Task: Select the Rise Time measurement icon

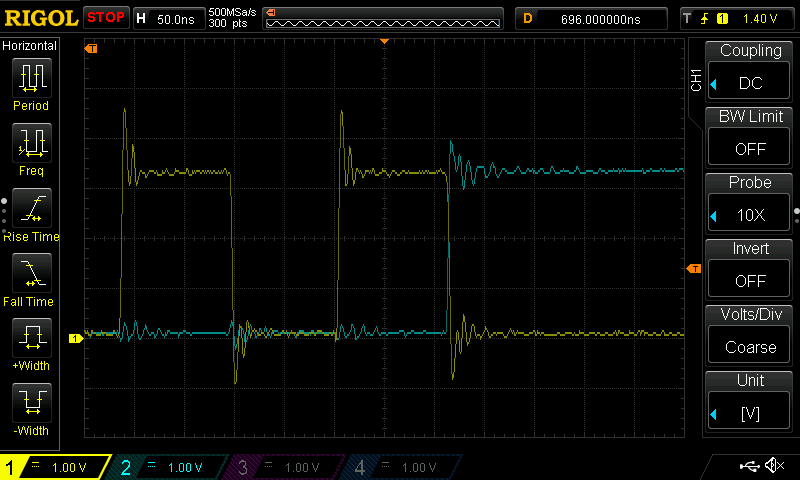Action: [x=32, y=208]
